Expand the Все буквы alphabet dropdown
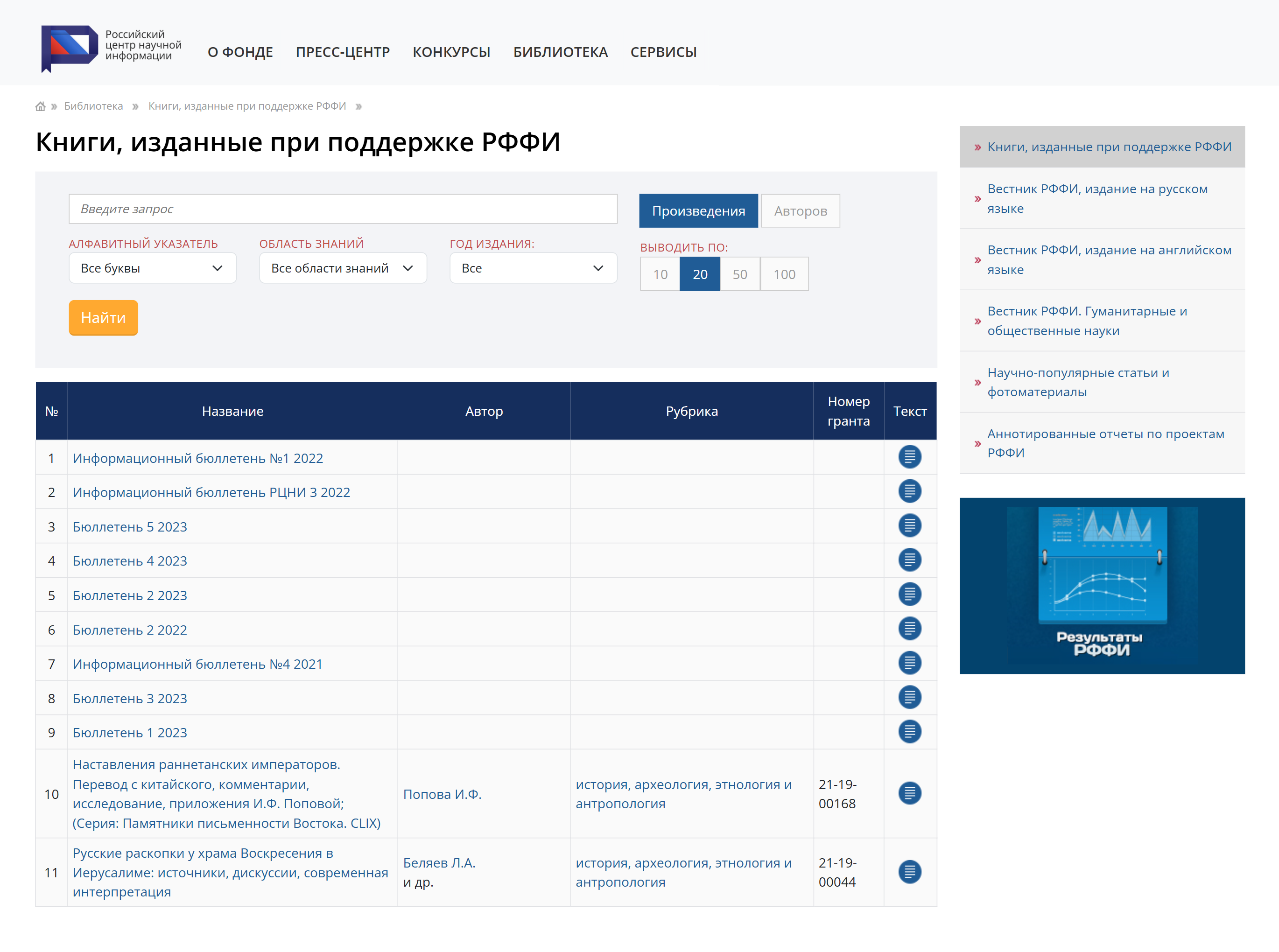 152,268
